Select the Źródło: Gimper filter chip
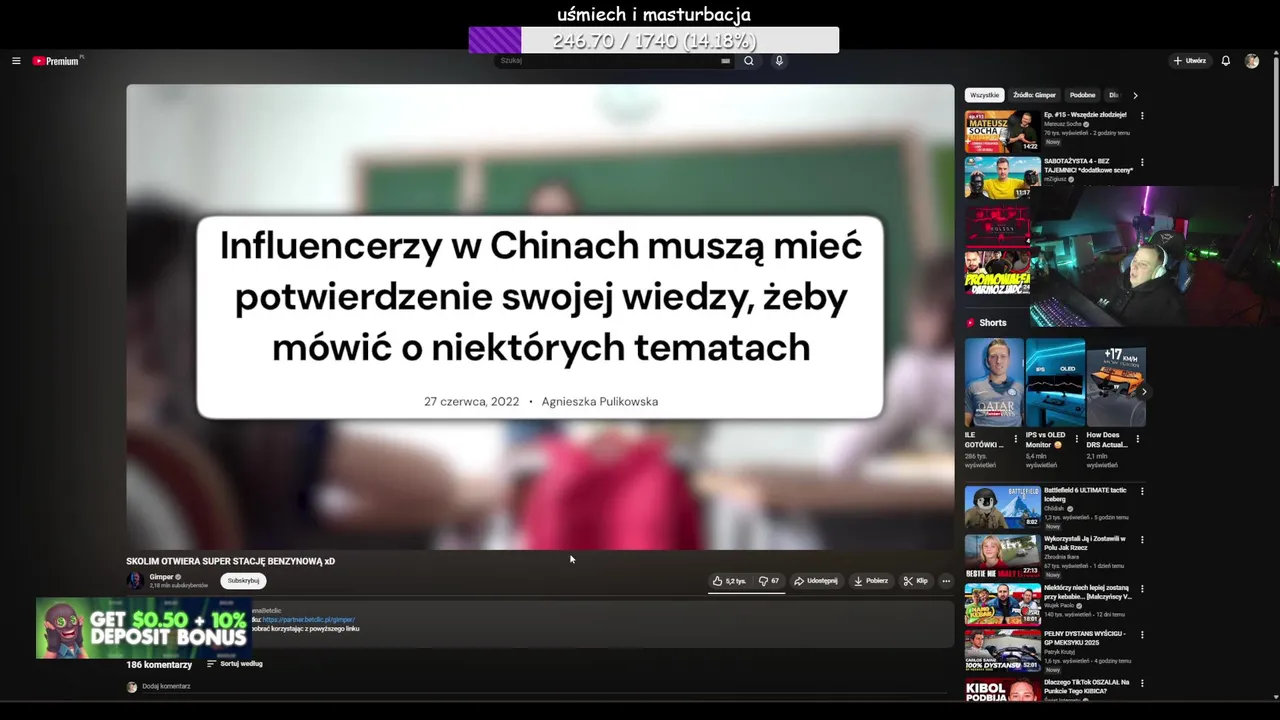This screenshot has width=1280, height=720. point(1034,95)
